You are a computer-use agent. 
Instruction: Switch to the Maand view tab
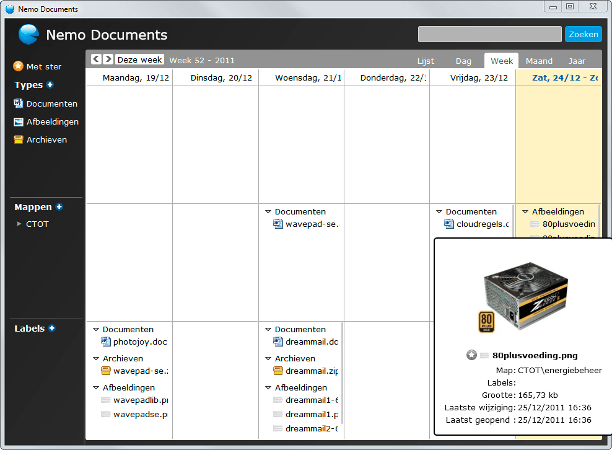tap(539, 61)
